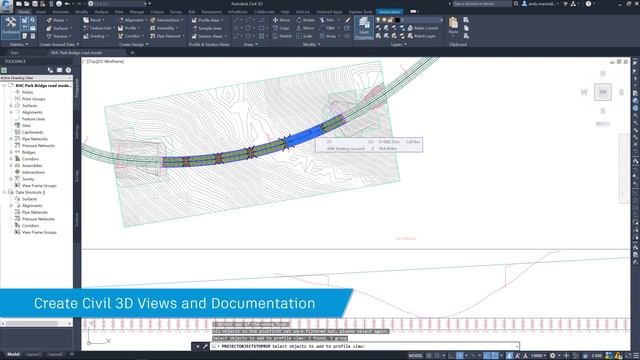Open the Output ribbon tab
The height and width of the screenshot is (360, 640).
click(157, 12)
